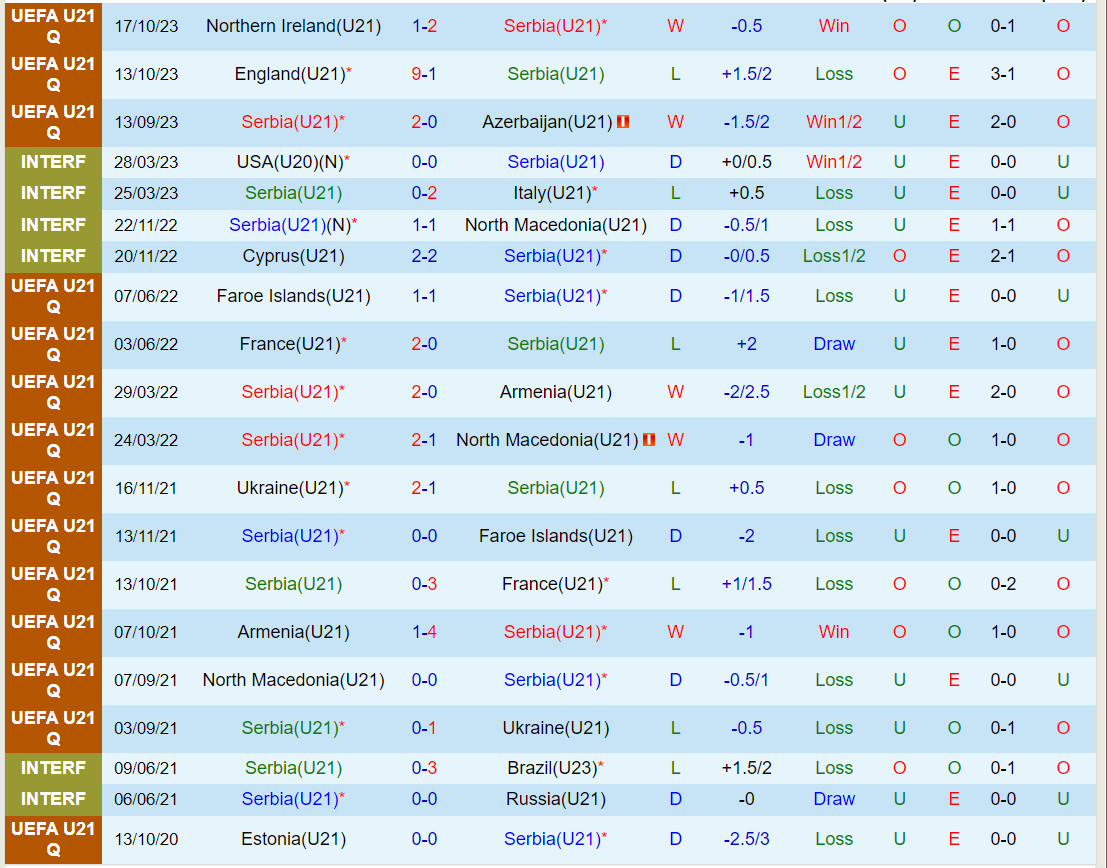Viewport: 1107px width, 868px height.
Task: Select +2 handicap in the 03/06/22 France row
Action: [746, 344]
